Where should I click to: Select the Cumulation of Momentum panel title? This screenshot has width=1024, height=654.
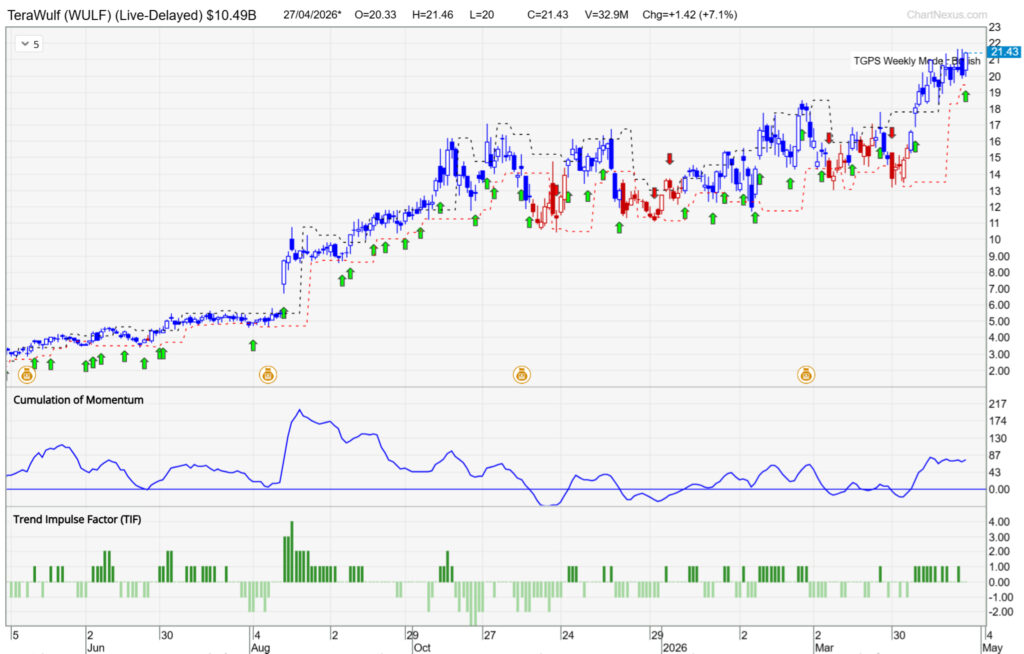click(78, 400)
